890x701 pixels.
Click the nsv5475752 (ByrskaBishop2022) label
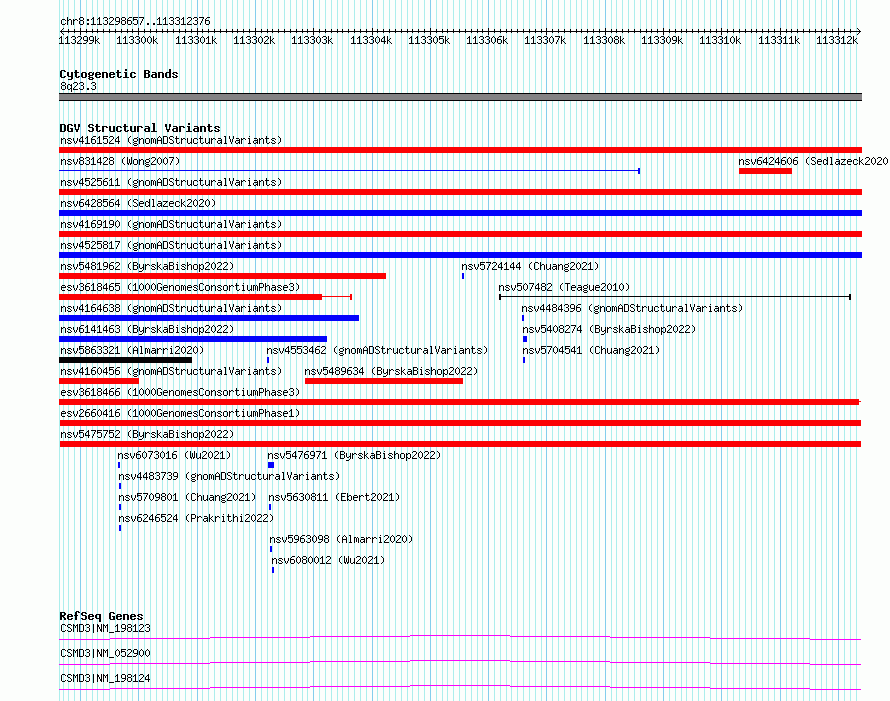coord(147,434)
